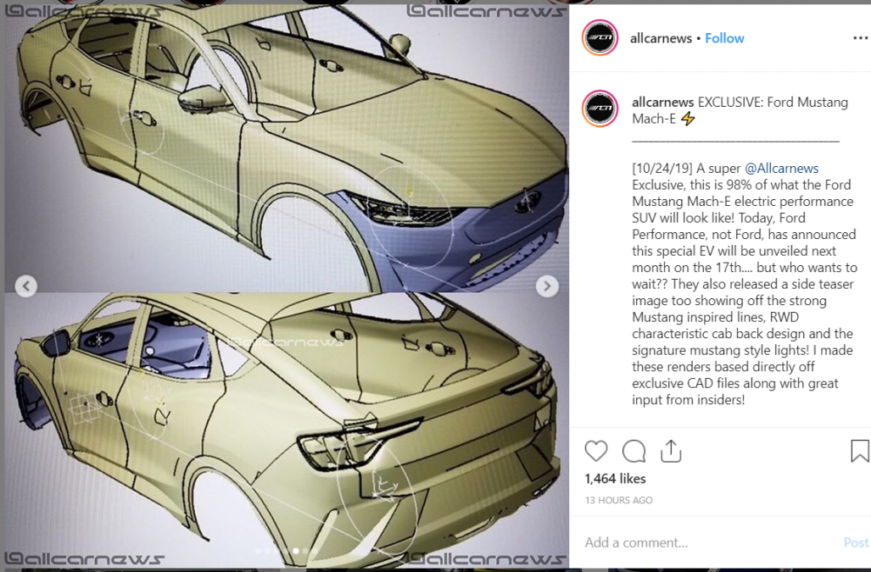Click the 13 HOURS AGO timestamp

coord(619,500)
